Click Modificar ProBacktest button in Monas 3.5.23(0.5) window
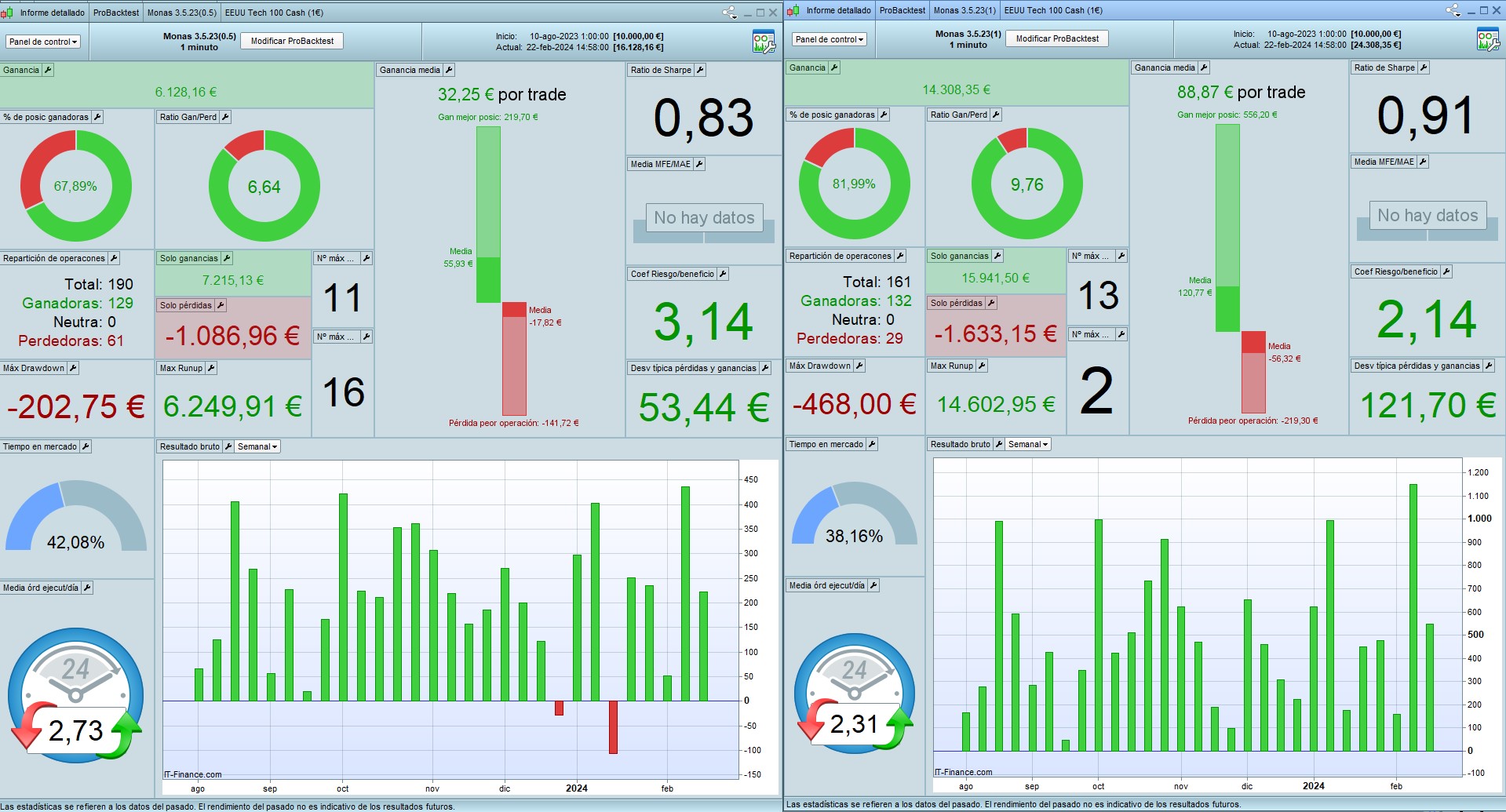Screen dimensions: 1506x812 [292, 41]
